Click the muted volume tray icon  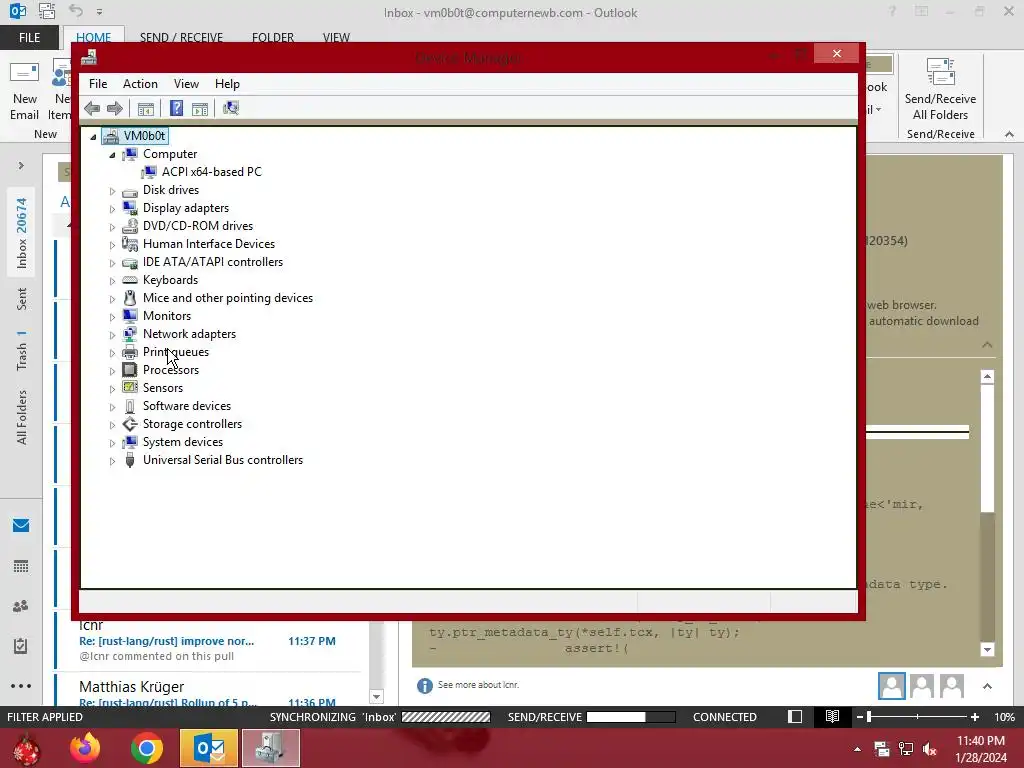pos(929,749)
